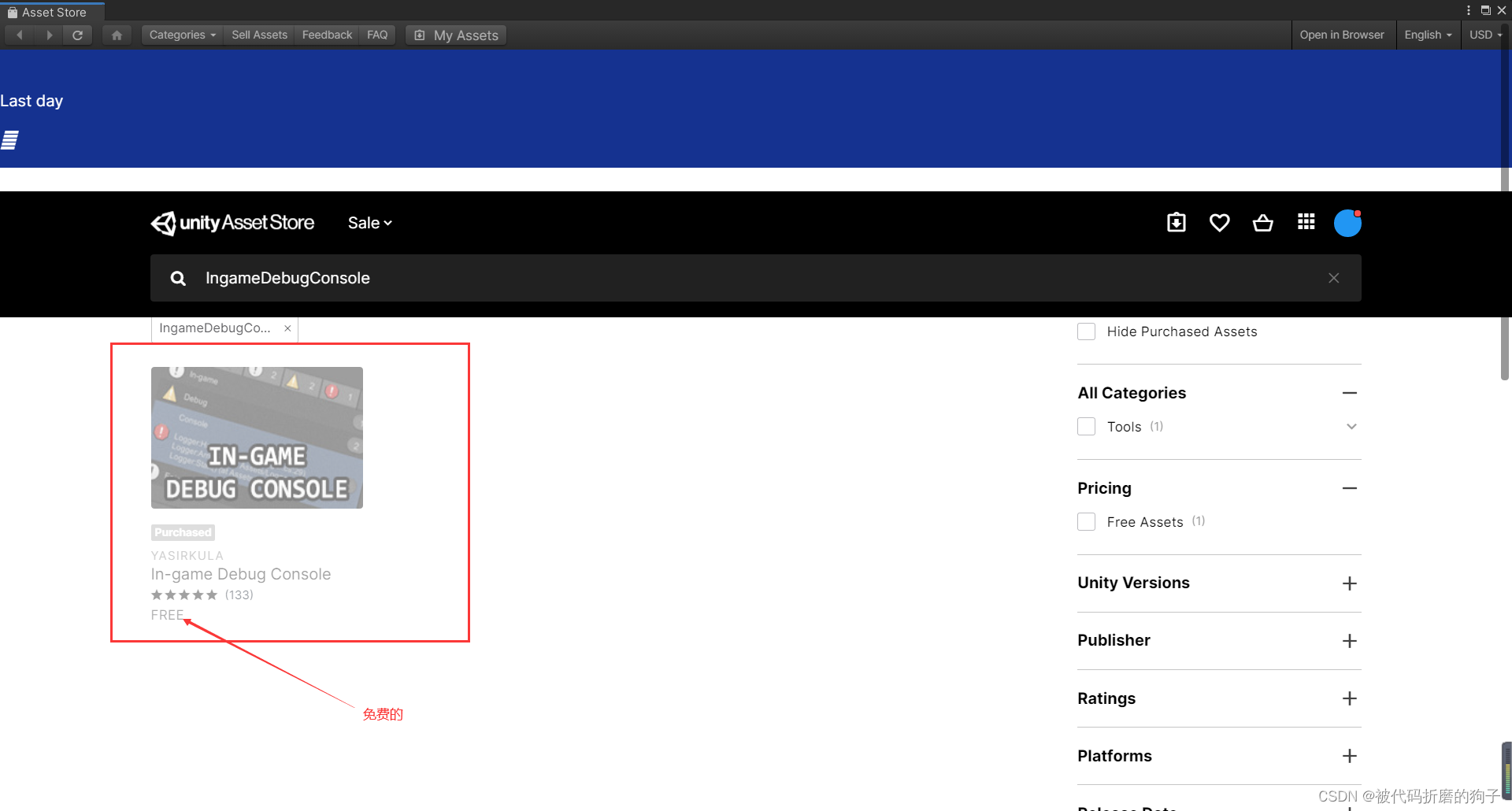Viewport: 1512px width, 811px height.
Task: Open the USD currency dropdown
Action: tap(1485, 35)
